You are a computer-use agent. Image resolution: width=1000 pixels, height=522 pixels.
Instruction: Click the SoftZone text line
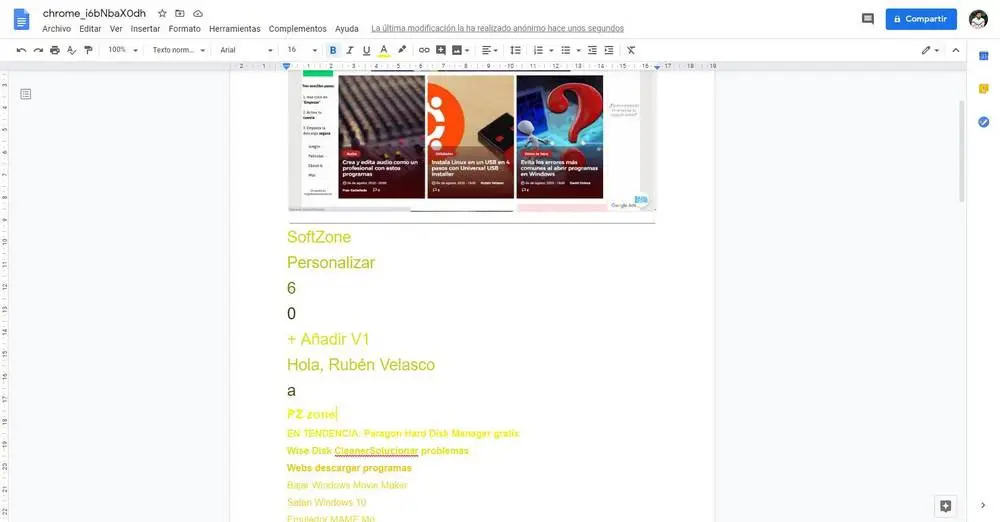pos(319,237)
